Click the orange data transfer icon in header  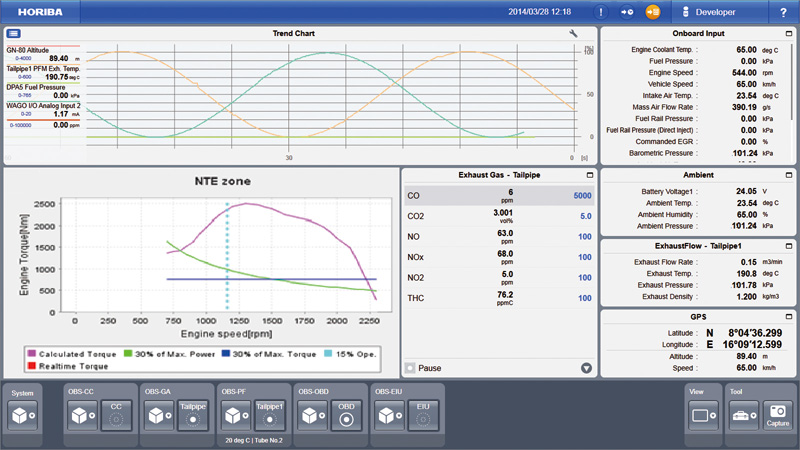[653, 12]
